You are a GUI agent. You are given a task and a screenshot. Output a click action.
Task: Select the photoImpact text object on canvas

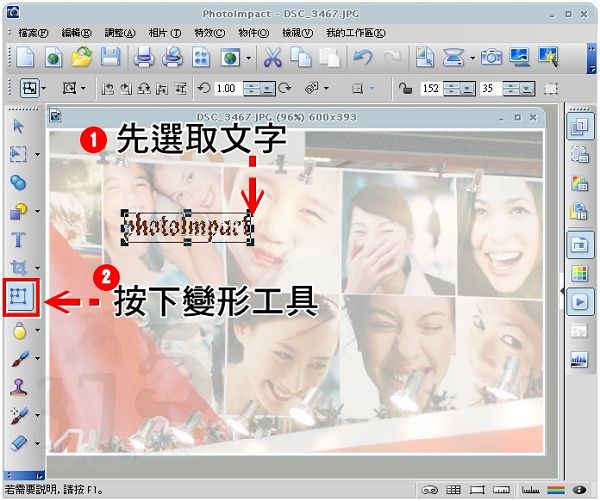[x=187, y=228]
